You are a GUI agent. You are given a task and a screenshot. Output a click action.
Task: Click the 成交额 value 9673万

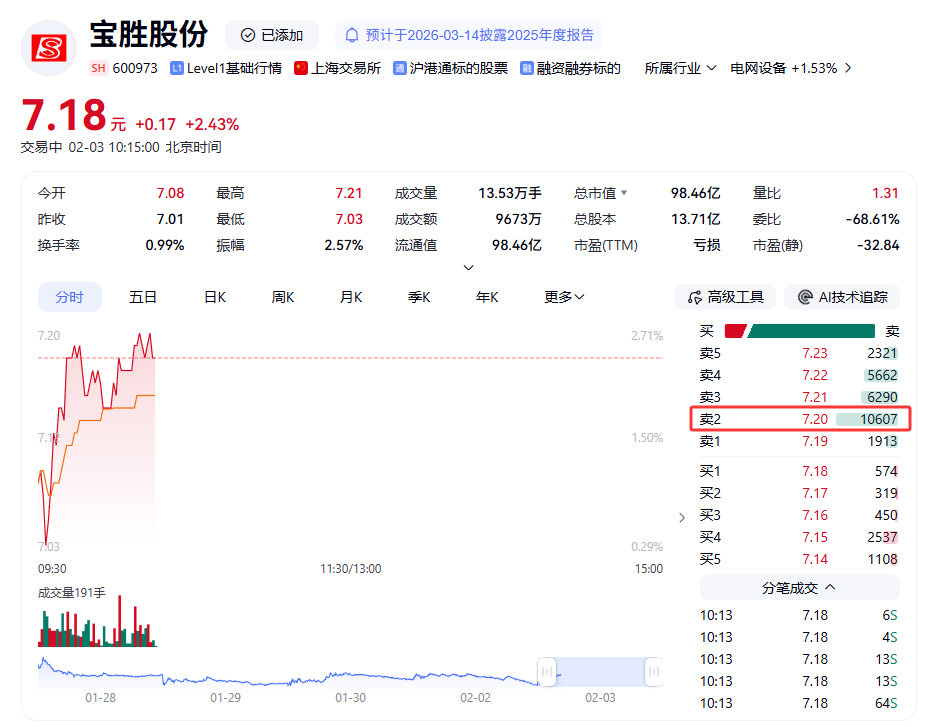[x=518, y=219]
